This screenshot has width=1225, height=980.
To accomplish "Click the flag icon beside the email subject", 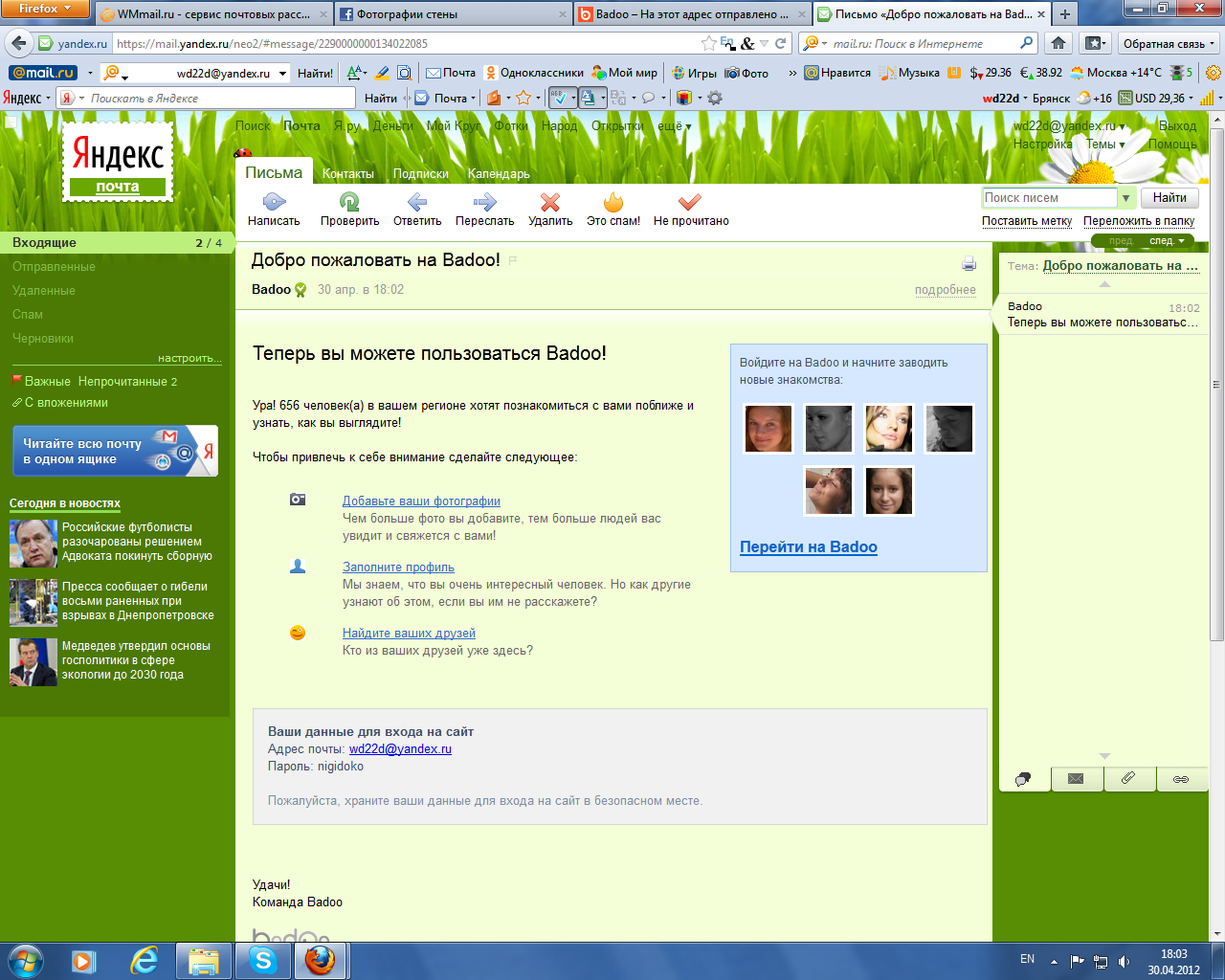I will [513, 260].
